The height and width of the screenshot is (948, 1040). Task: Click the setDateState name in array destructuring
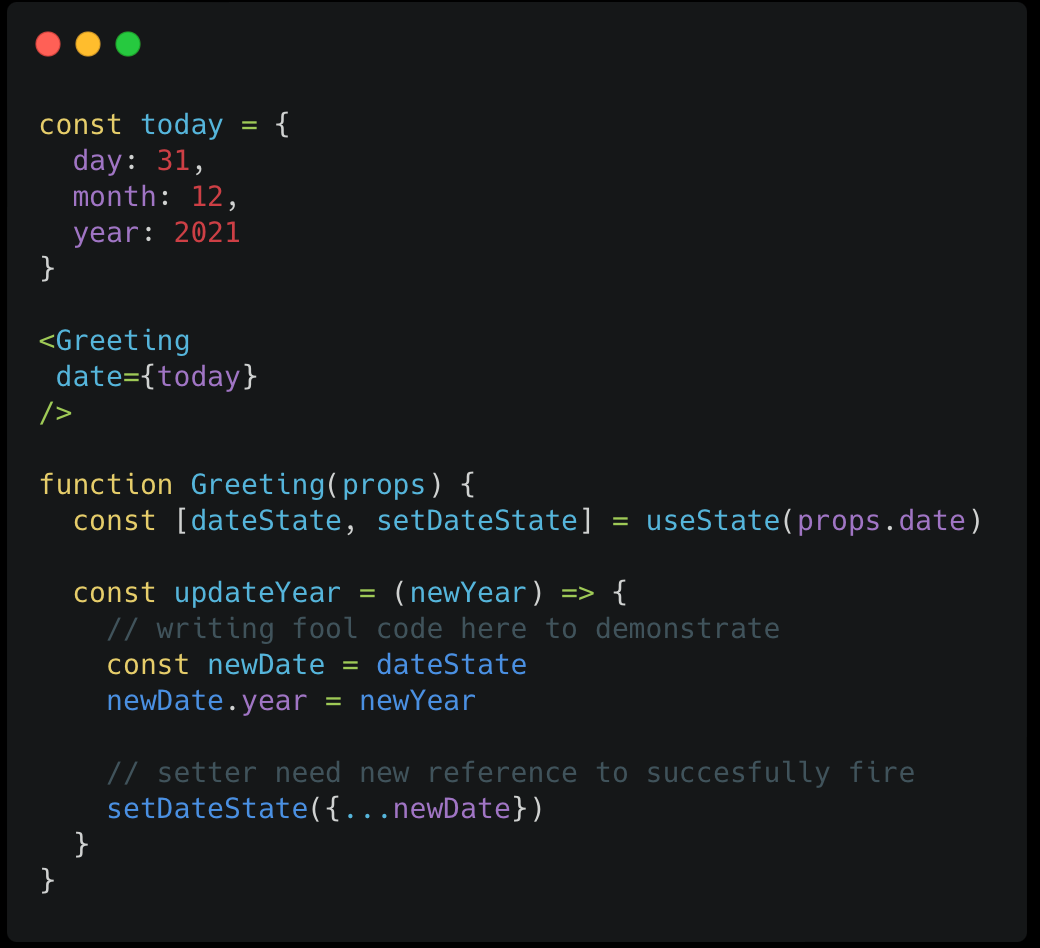(x=477, y=521)
